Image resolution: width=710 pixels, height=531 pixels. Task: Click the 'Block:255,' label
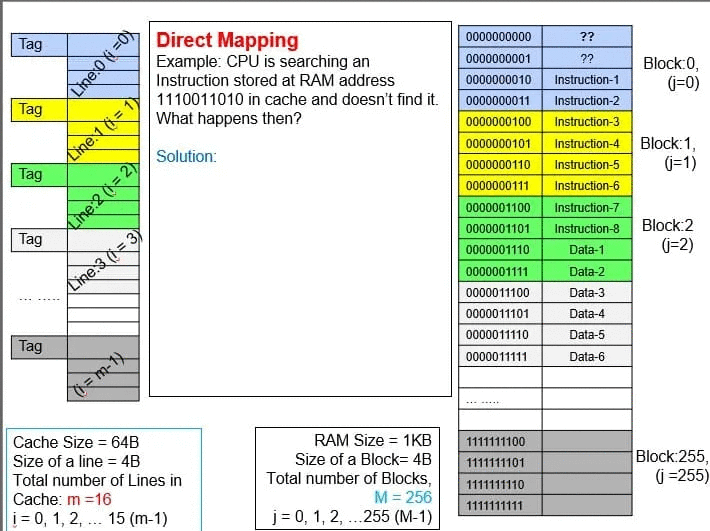coord(672,456)
